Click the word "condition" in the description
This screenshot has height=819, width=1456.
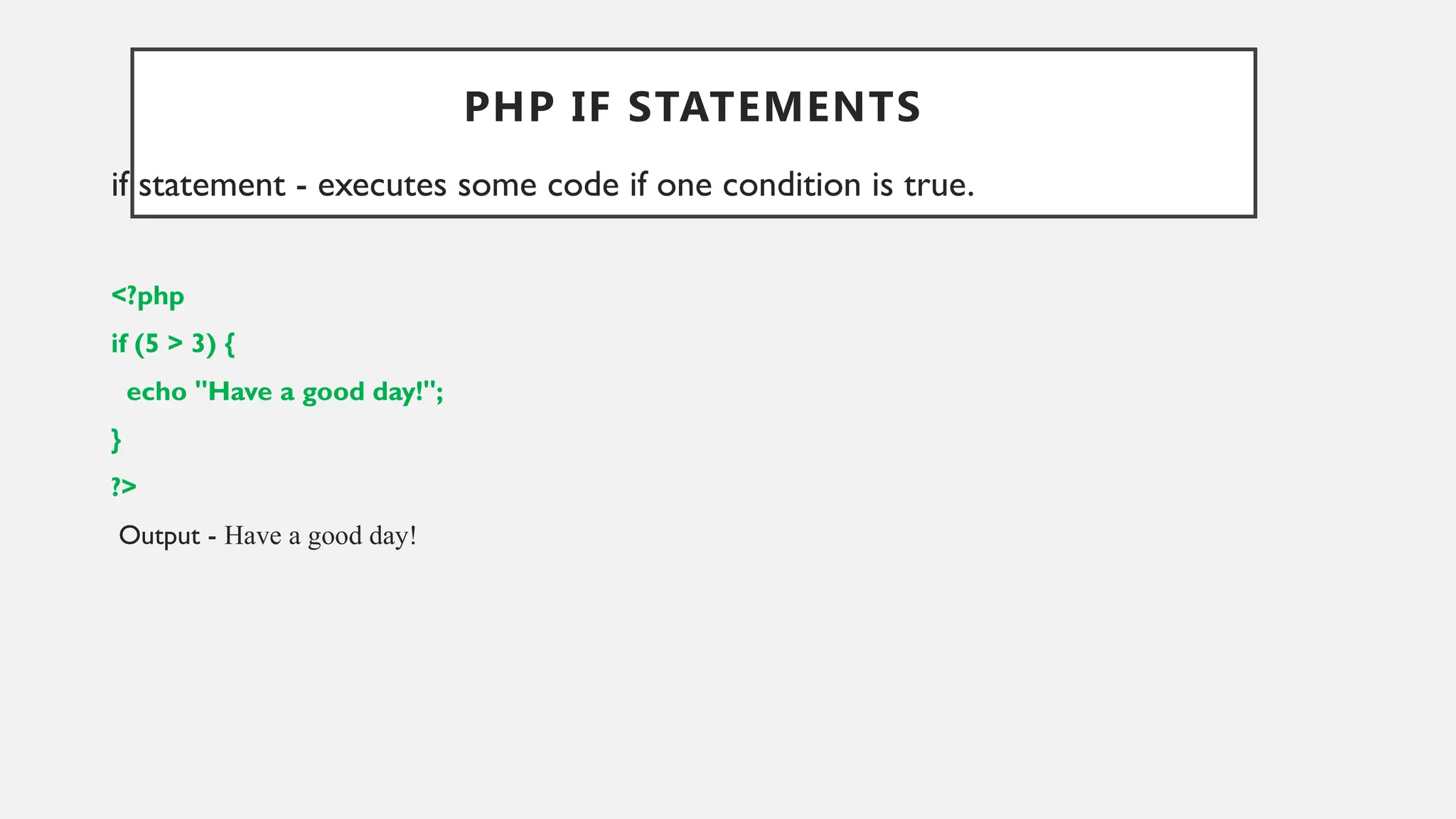791,186
